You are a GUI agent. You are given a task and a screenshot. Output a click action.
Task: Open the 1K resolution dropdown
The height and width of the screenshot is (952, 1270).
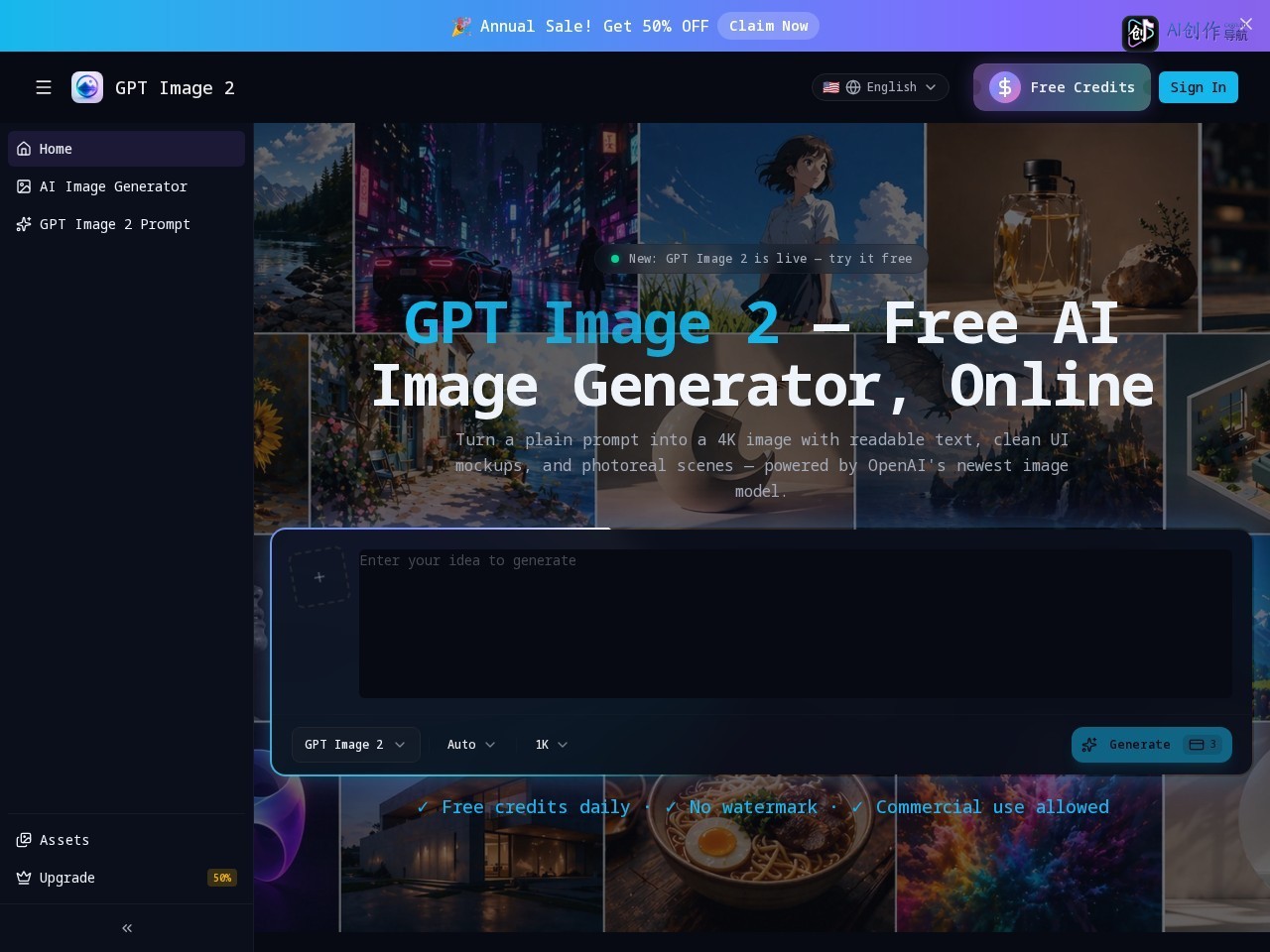click(x=552, y=745)
